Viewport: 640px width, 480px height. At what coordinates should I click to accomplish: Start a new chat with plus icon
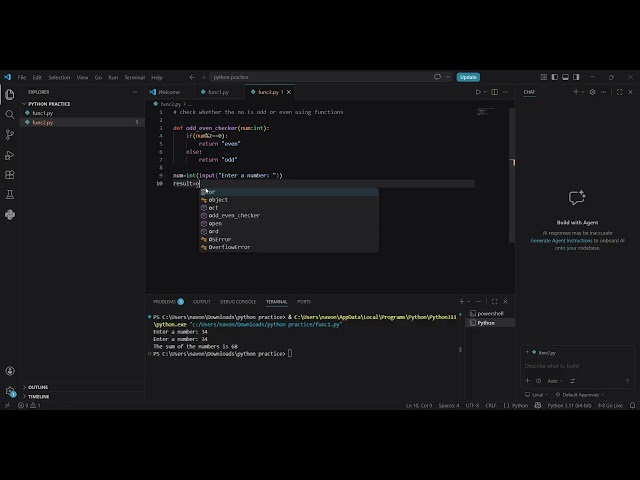(x=576, y=92)
